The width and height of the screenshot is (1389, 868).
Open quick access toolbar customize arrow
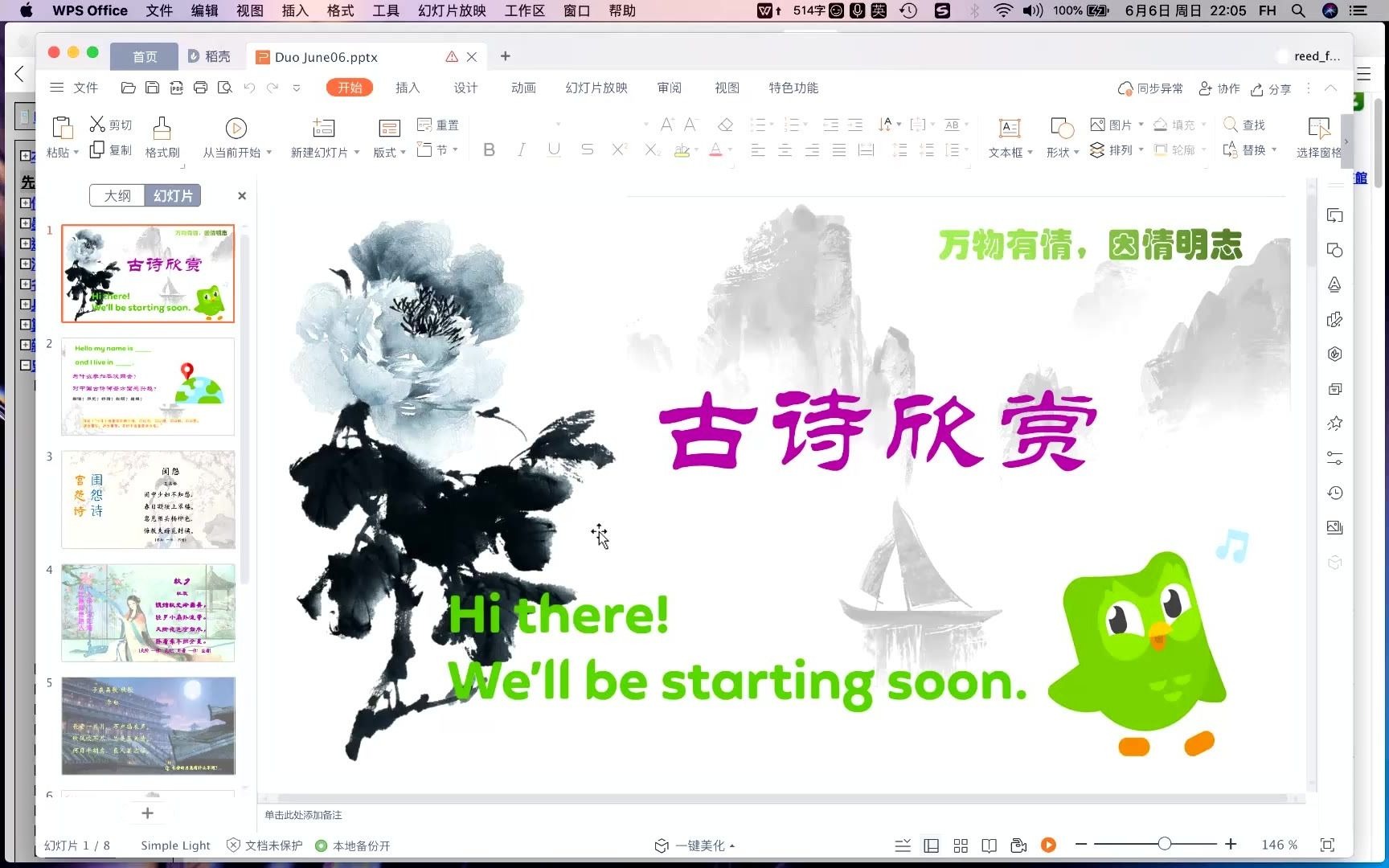tap(297, 88)
